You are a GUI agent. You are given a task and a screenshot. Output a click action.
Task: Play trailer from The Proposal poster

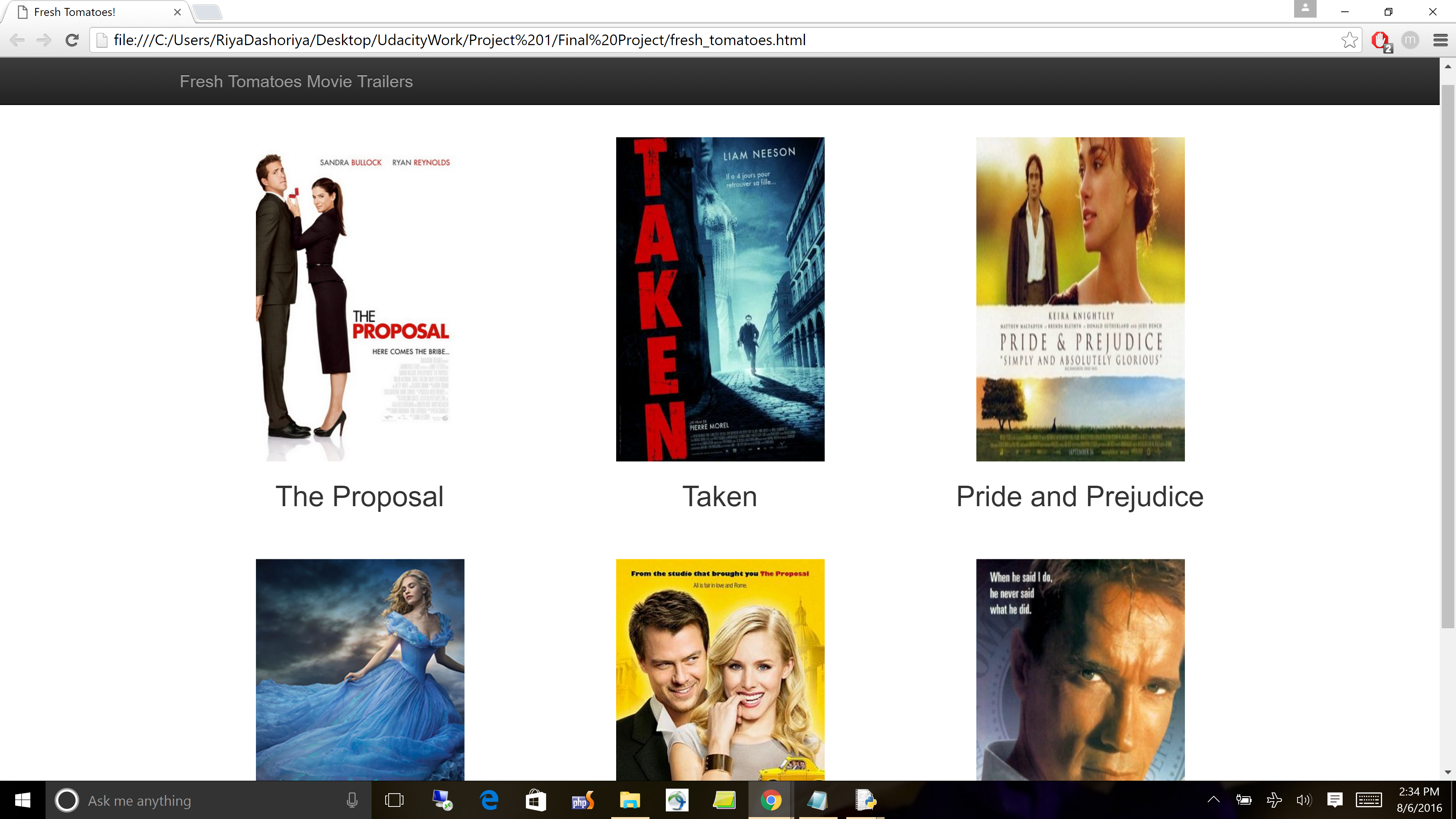[360, 299]
